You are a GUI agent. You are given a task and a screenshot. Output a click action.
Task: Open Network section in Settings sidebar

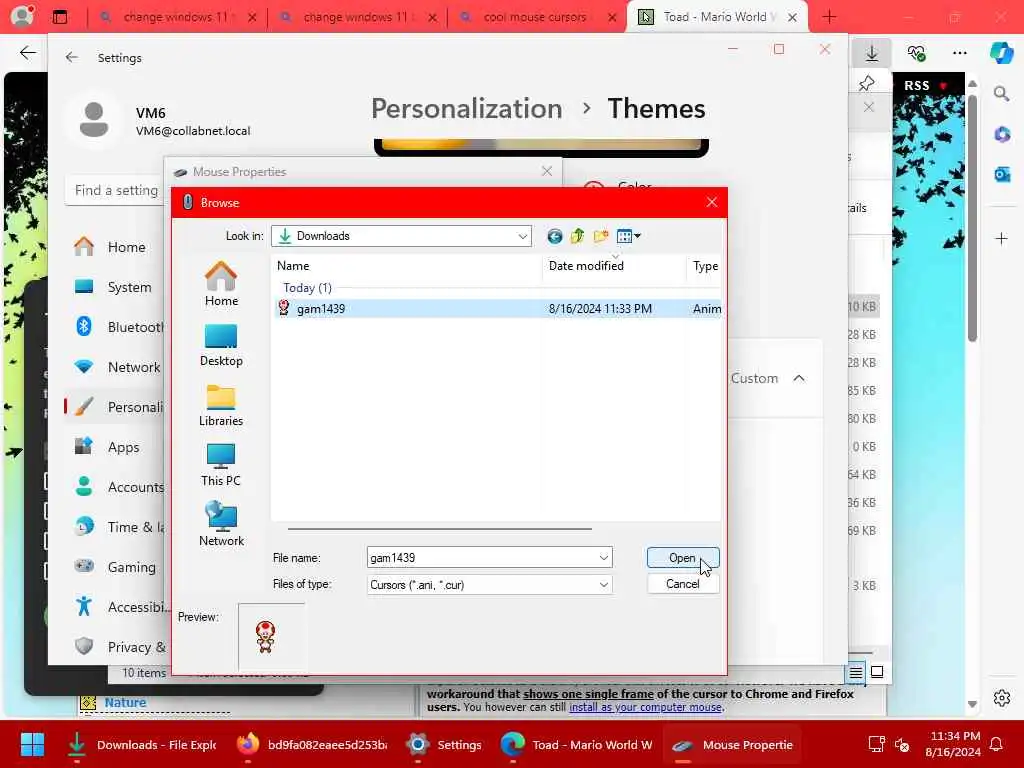(115, 367)
